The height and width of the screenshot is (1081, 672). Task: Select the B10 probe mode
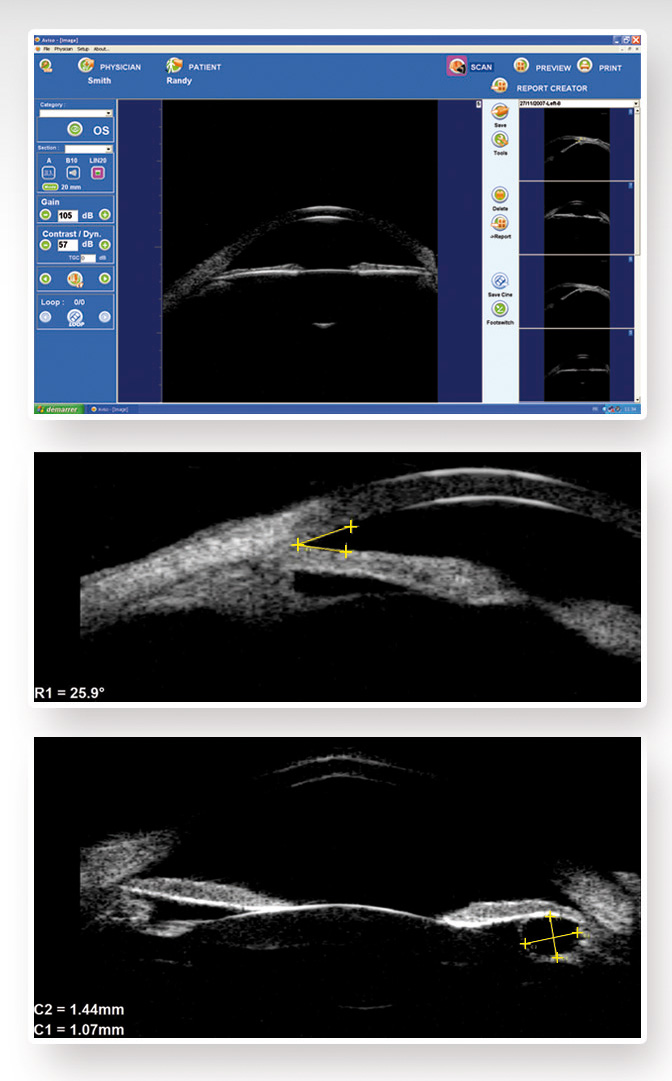tap(73, 172)
